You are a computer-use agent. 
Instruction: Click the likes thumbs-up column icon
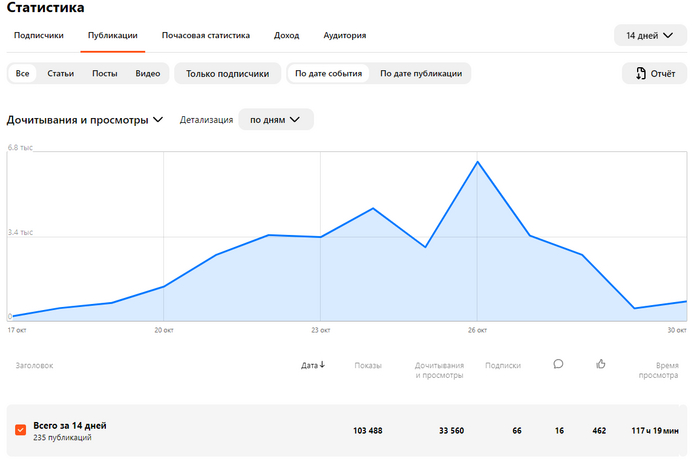[601, 364]
